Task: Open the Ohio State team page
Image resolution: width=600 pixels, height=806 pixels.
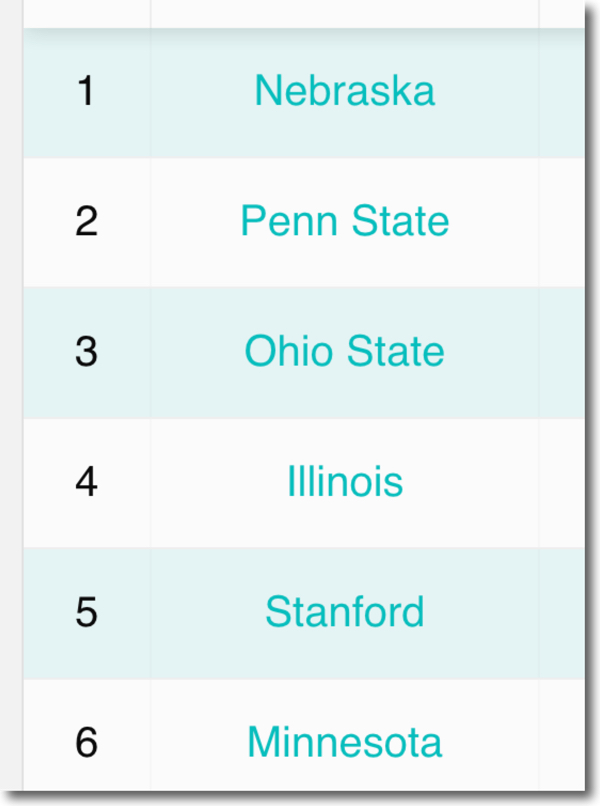Action: click(x=344, y=351)
